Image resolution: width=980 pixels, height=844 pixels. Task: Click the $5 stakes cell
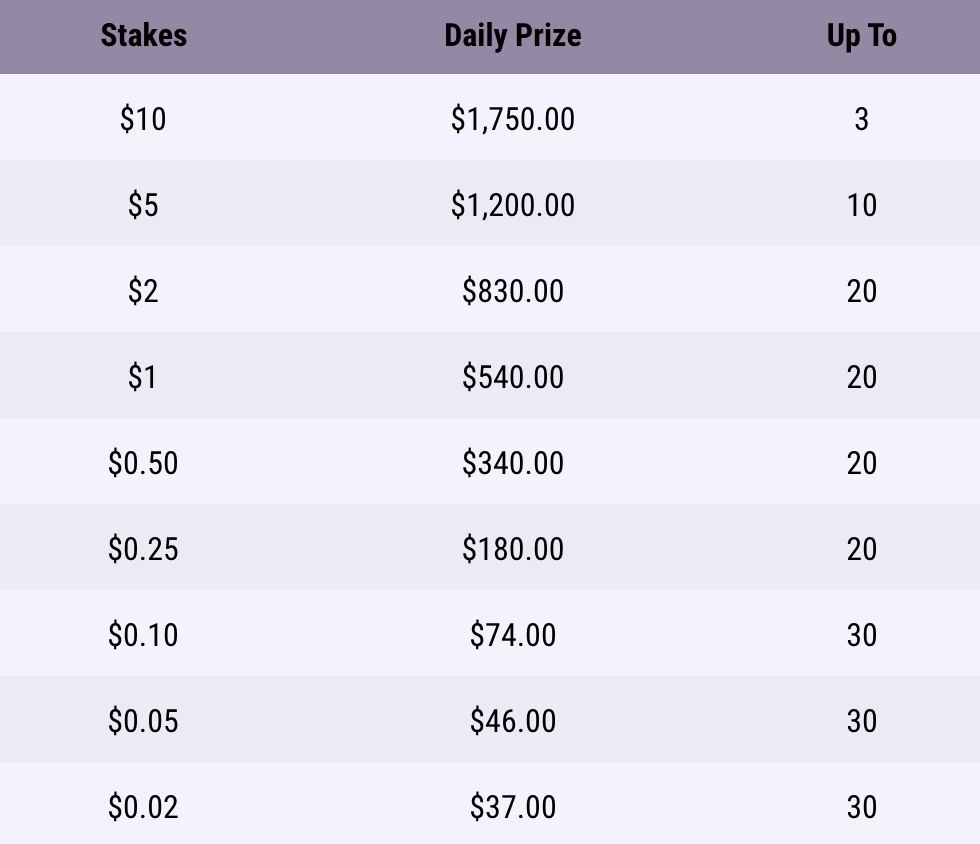143,205
